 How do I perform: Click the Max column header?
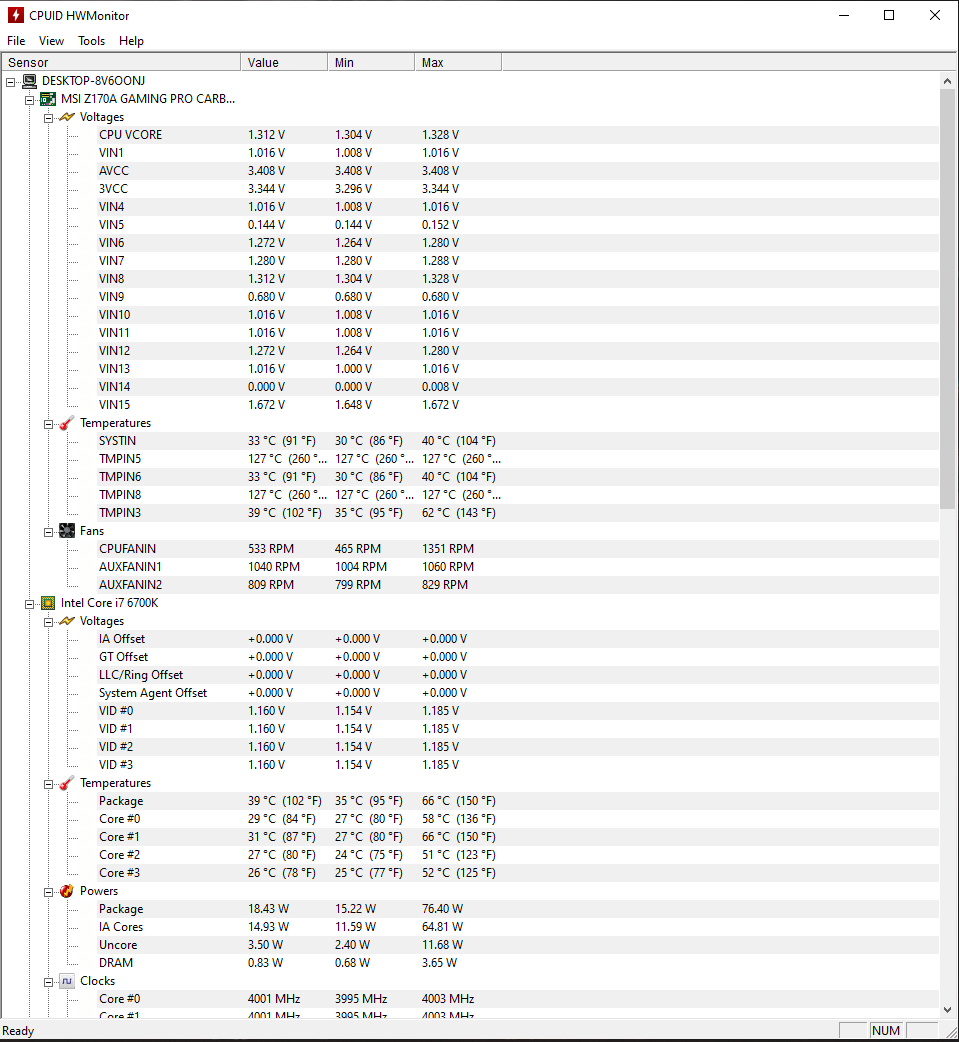[458, 62]
